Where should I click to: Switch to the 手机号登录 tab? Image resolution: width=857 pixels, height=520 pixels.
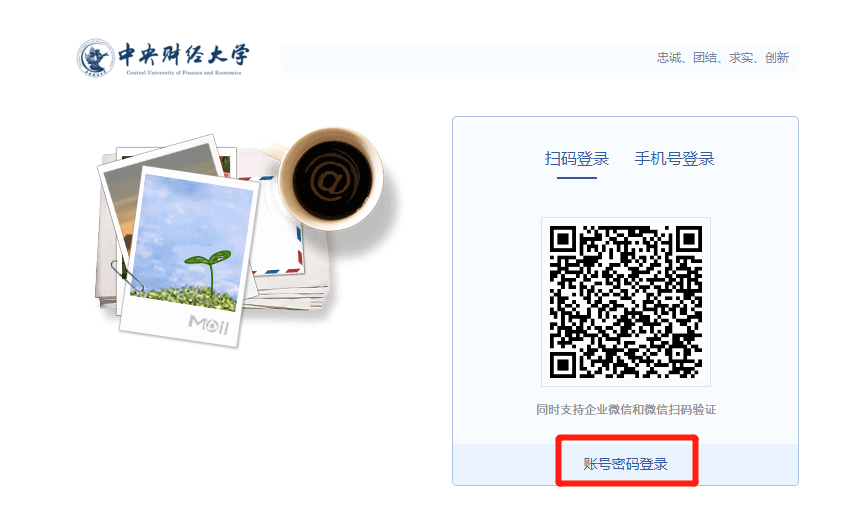[674, 159]
